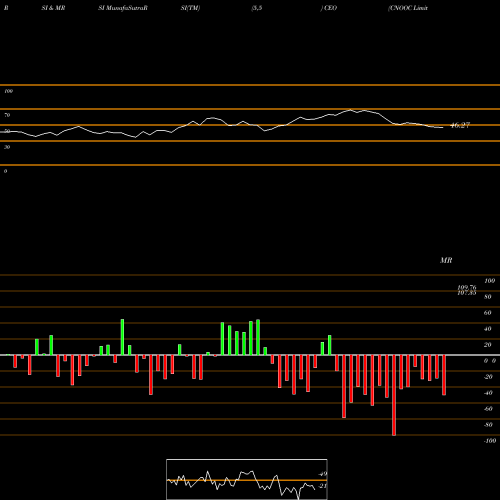Click the 109.76 value near MR axis
Viewport: 500px width, 500px height.
point(467,287)
